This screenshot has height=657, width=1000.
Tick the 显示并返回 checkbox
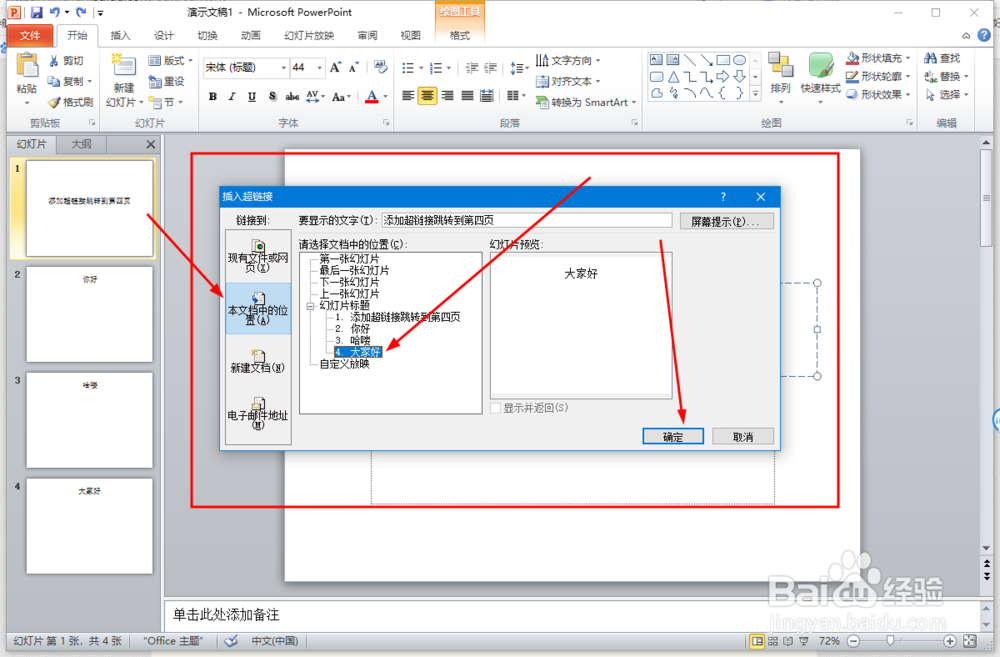click(496, 408)
